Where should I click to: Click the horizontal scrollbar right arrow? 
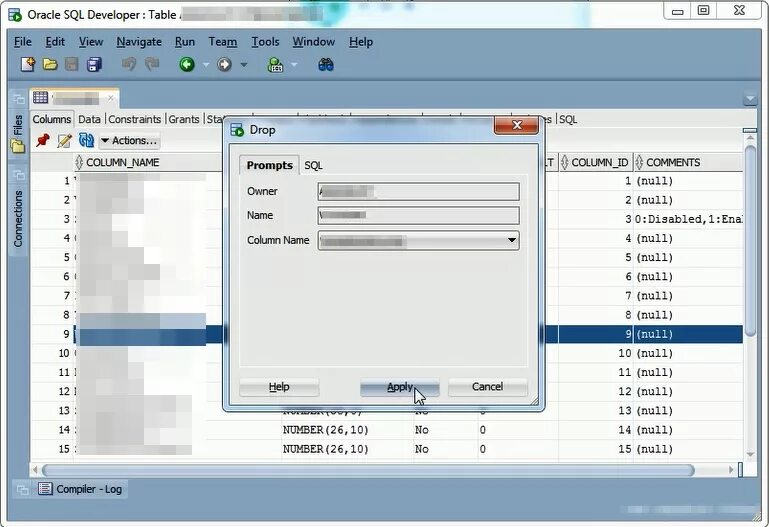731,470
